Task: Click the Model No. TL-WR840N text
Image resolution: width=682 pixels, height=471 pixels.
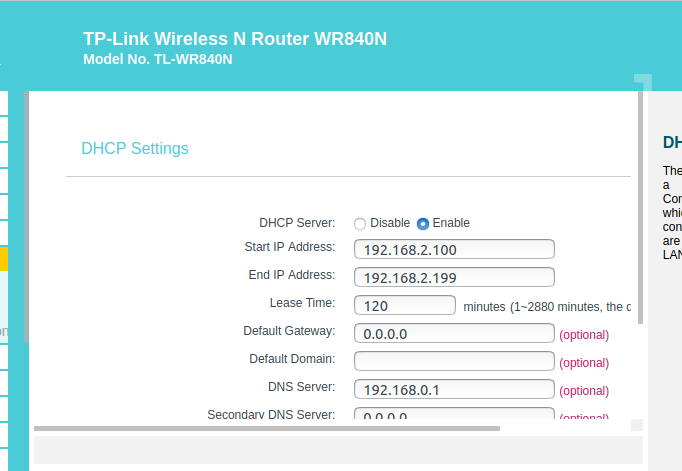Action: coord(157,59)
